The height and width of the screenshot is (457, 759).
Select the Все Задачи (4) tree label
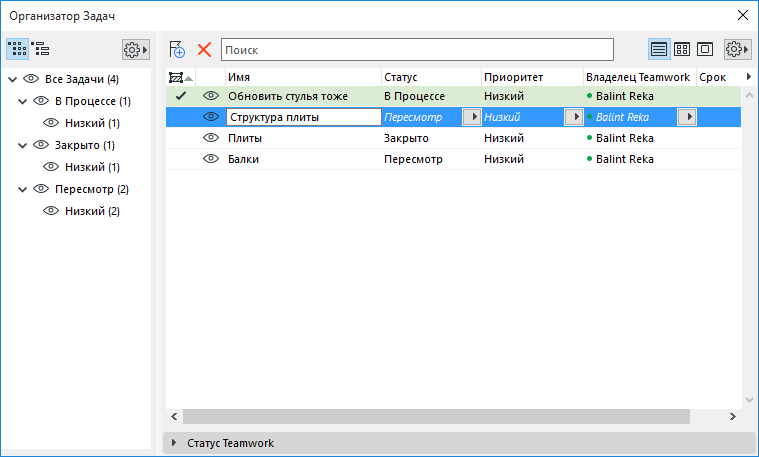pos(82,79)
